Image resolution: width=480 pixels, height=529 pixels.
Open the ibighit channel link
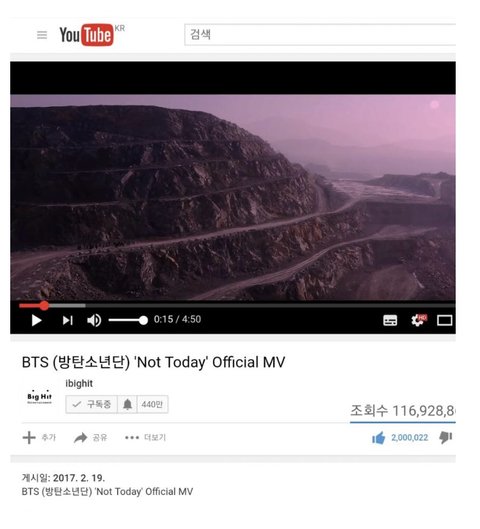[x=79, y=384]
